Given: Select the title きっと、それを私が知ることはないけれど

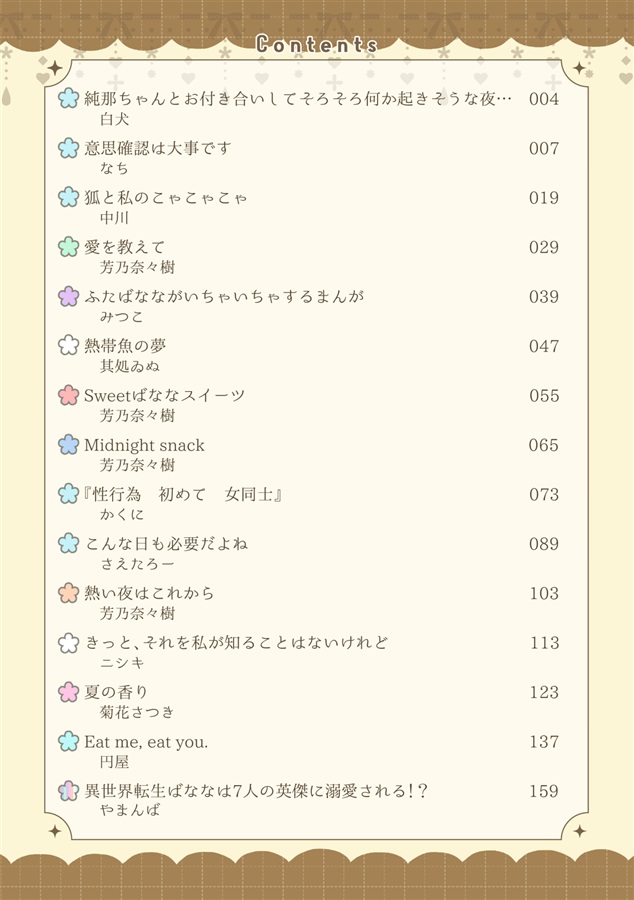Looking at the screenshot, I should click(x=236, y=642).
